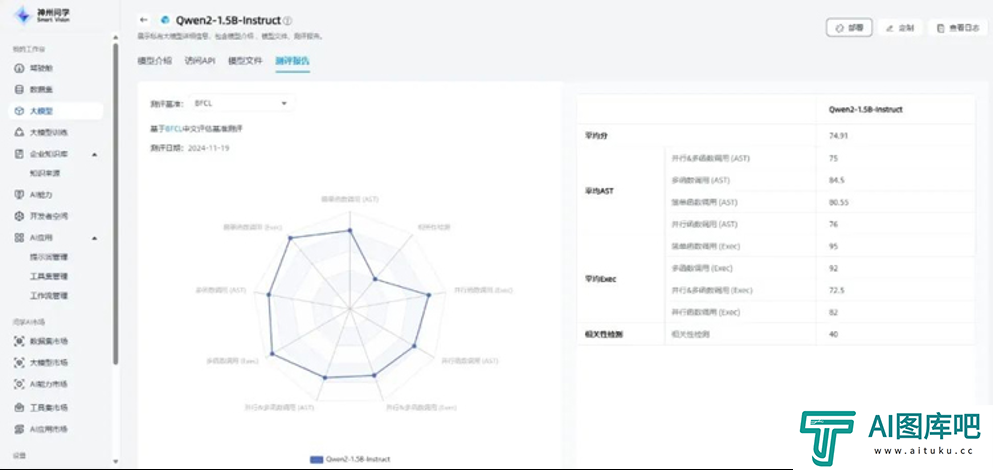Open the blue BFCL link in description
The width and height of the screenshot is (993, 470).
click(174, 129)
